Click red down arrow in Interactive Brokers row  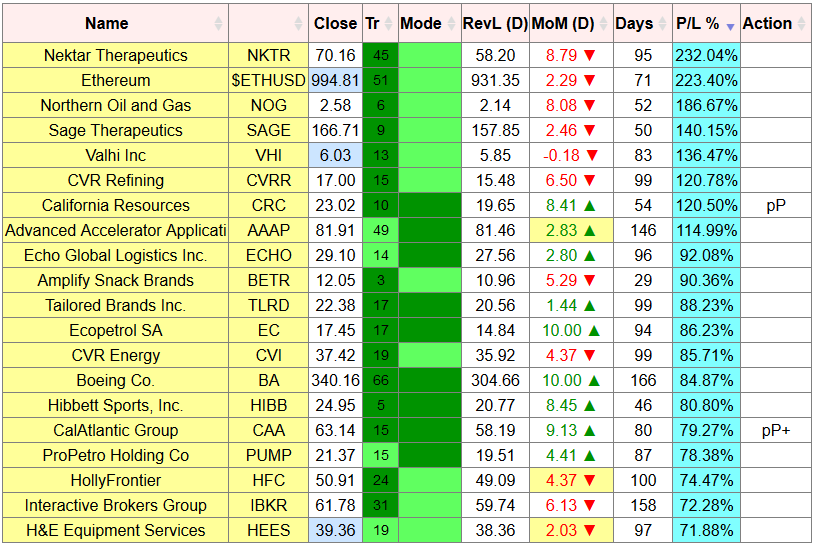[589, 506]
